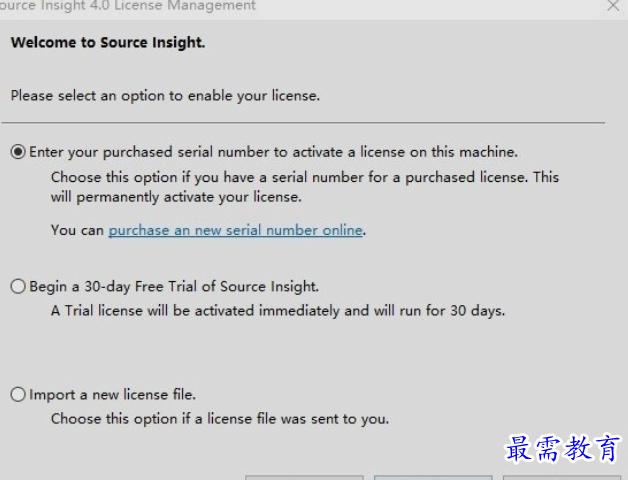Click the horizontal separator line under the instructions
Screen dimensions: 628x480
click(x=303, y=123)
